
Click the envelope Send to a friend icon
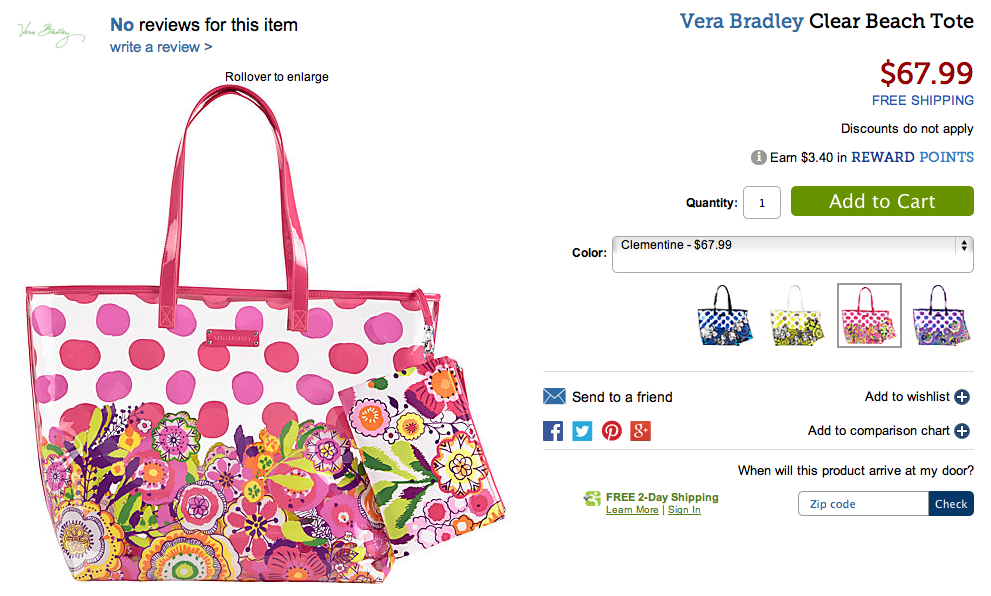(x=554, y=397)
